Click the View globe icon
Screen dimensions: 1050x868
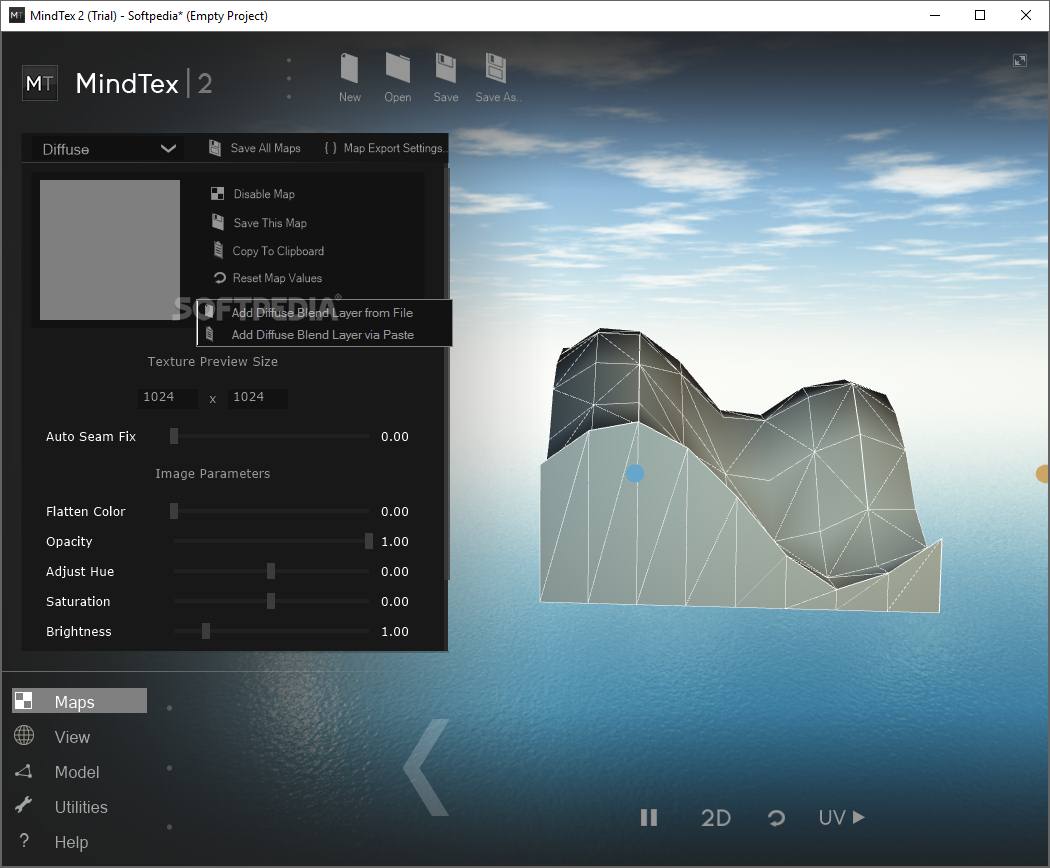[x=24, y=735]
